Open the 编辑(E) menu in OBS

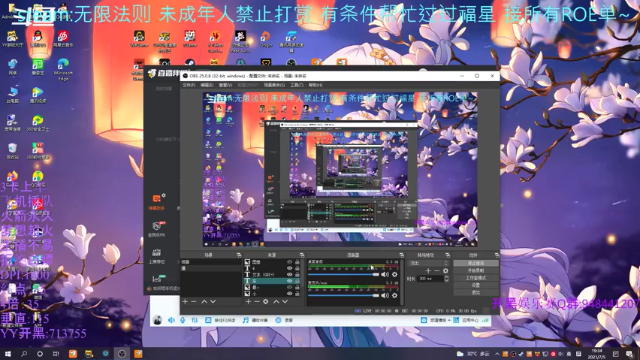point(207,85)
